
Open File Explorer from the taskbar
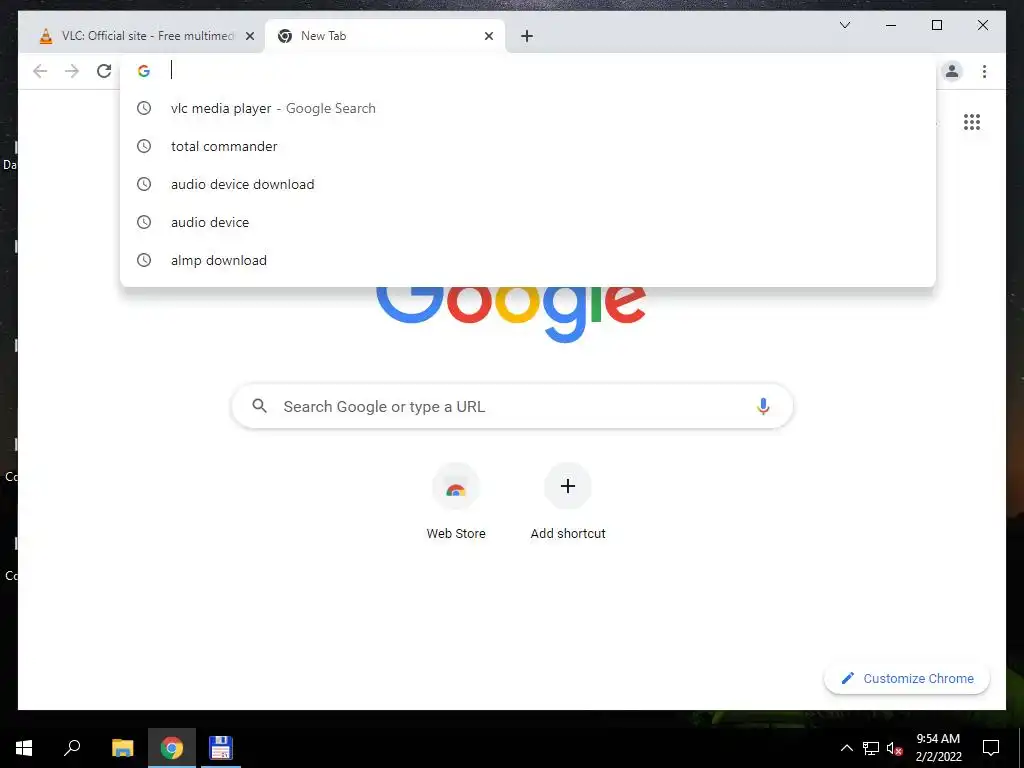pos(122,748)
